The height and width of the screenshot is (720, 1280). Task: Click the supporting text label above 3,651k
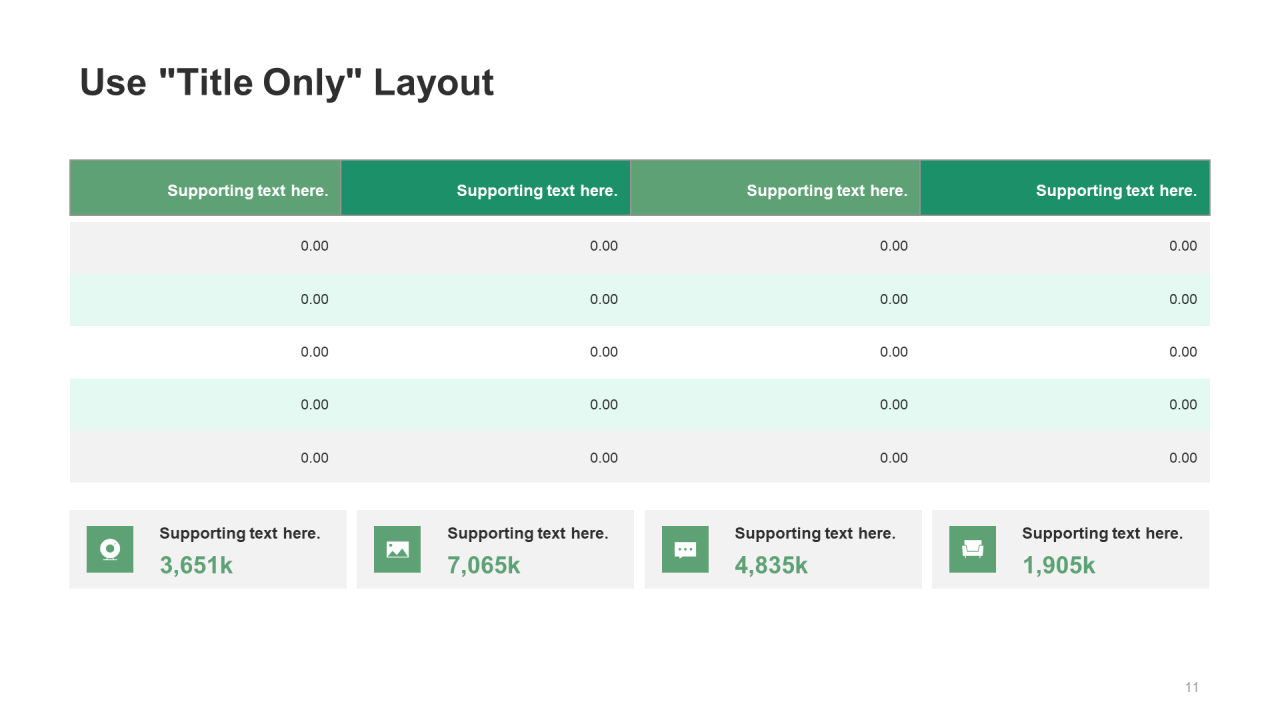(240, 533)
